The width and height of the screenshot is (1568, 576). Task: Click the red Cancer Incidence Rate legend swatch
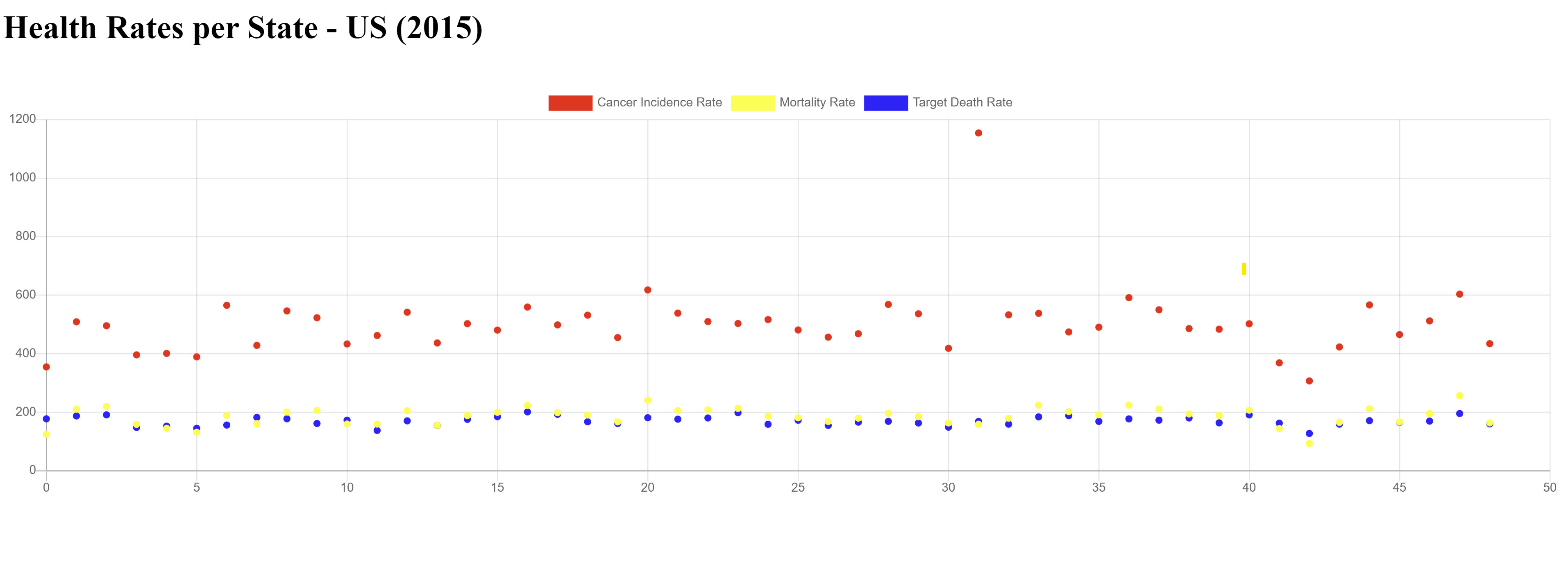click(570, 102)
